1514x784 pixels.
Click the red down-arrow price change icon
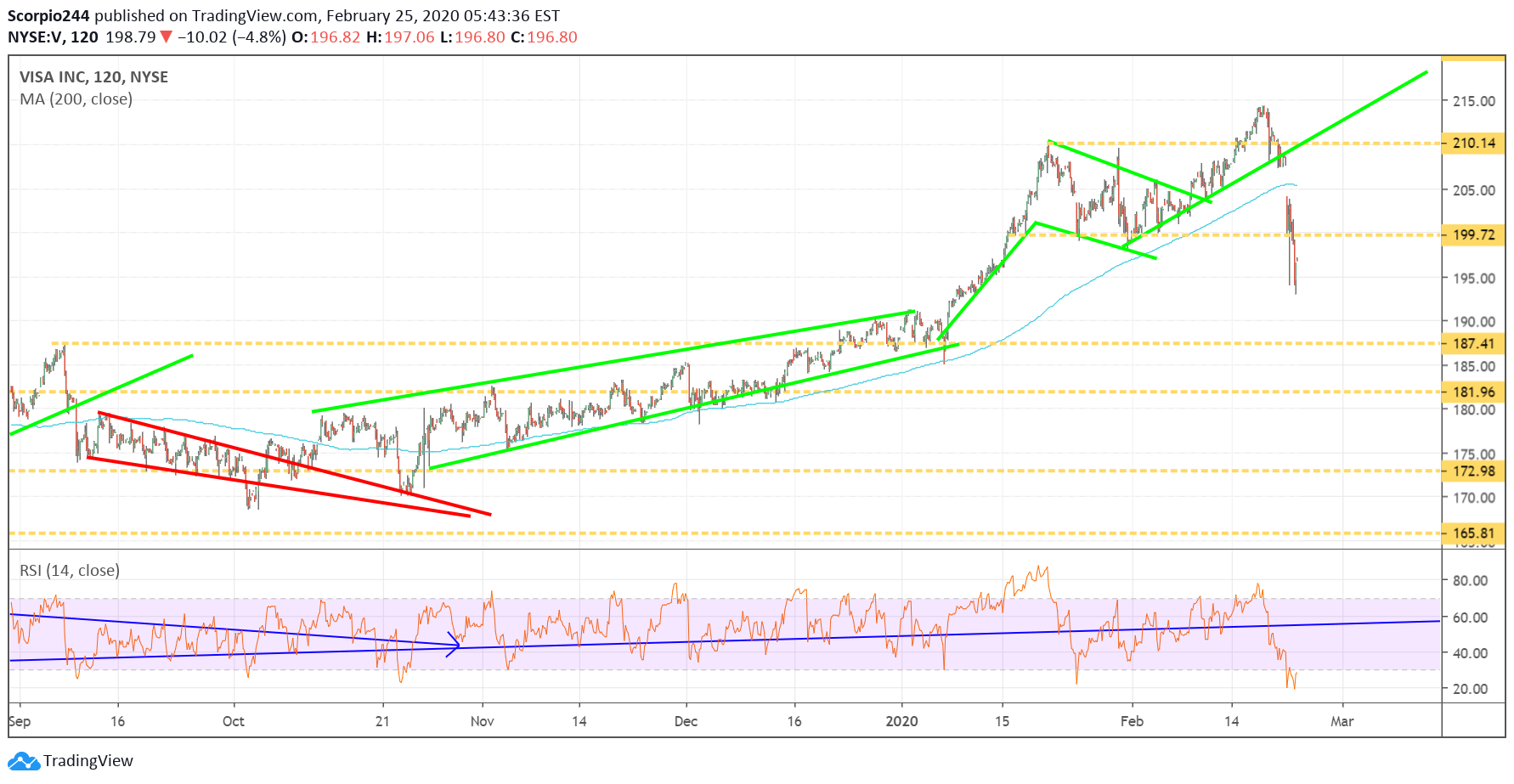(167, 37)
